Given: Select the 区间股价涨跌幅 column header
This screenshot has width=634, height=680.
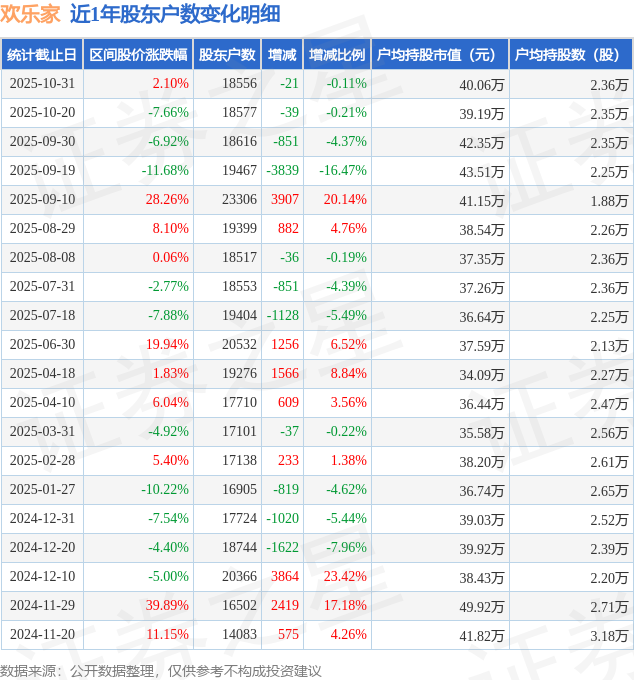Looking at the screenshot, I should pyautogui.click(x=137, y=55).
